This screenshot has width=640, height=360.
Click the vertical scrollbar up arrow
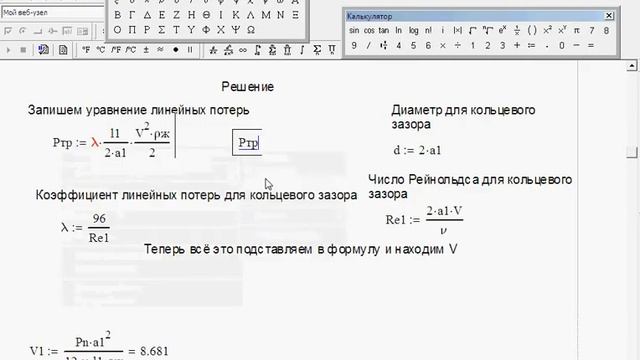pyautogui.click(x=632, y=65)
